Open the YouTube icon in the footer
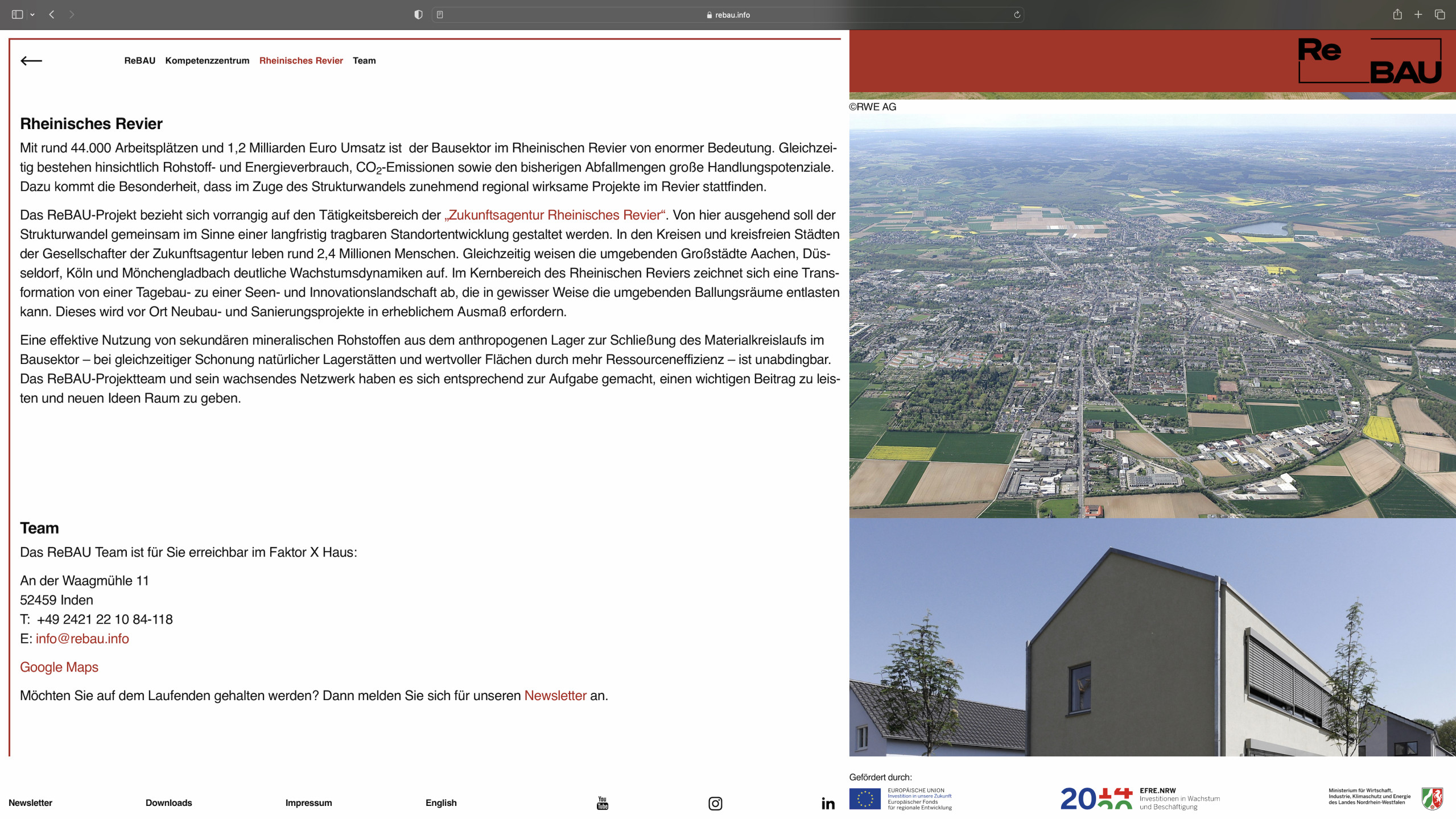This screenshot has width=1456, height=819. pyautogui.click(x=603, y=803)
